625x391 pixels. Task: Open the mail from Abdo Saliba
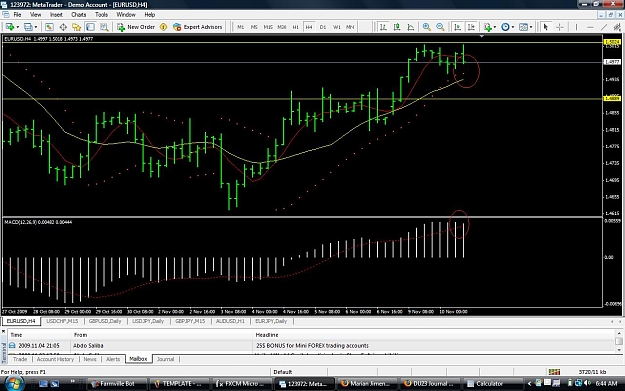point(313,346)
